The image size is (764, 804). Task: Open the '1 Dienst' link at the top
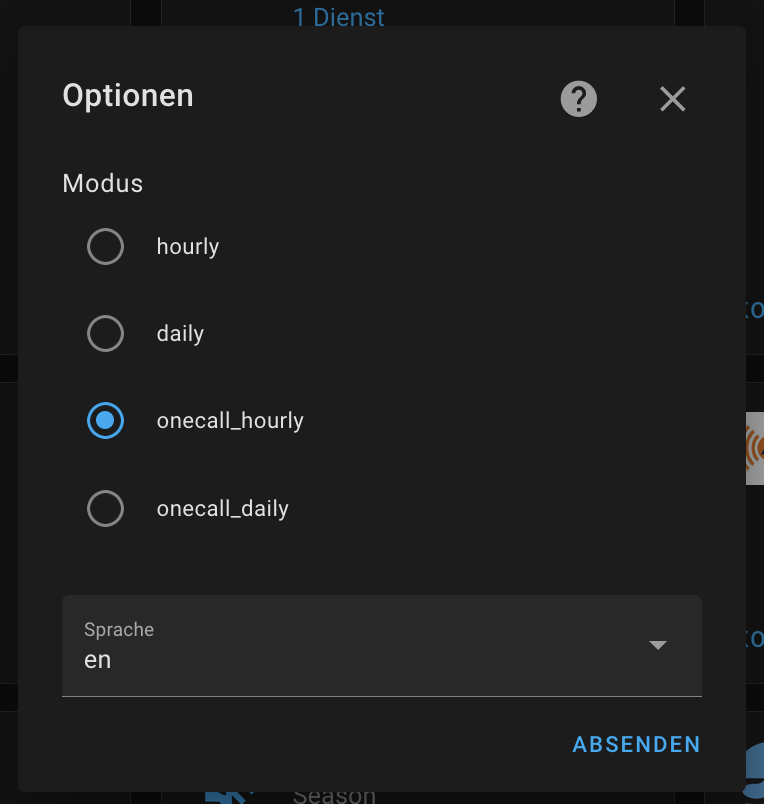pyautogui.click(x=338, y=16)
